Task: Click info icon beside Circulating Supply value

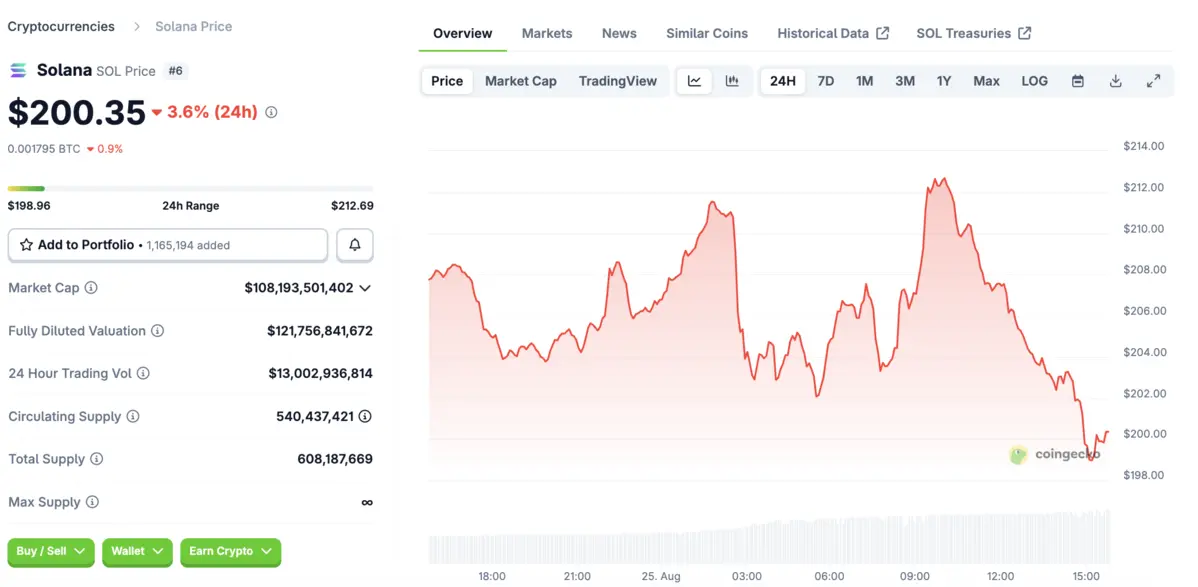Action: point(365,416)
